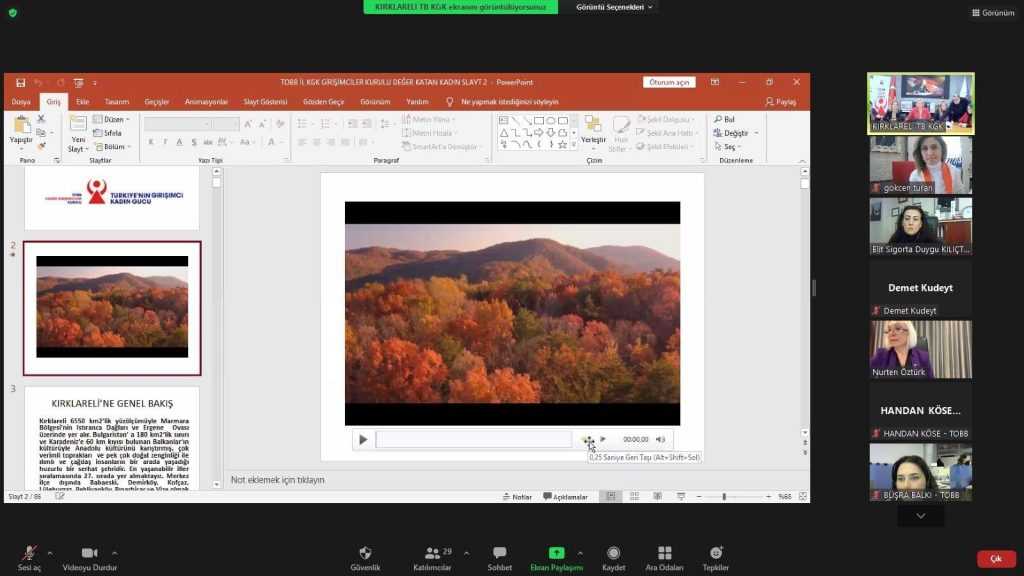Play the video on the slide
Viewport: 1024px width, 576px height.
pos(363,439)
